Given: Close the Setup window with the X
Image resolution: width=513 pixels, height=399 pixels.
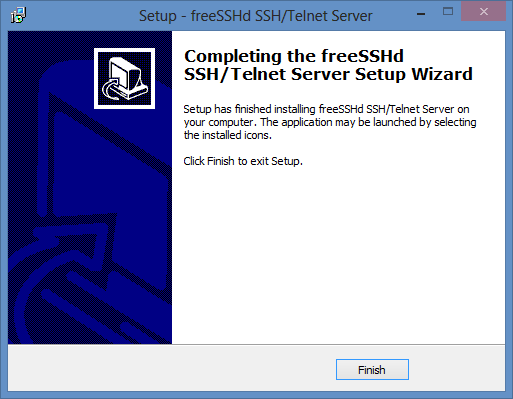Looking at the screenshot, I should point(483,12).
